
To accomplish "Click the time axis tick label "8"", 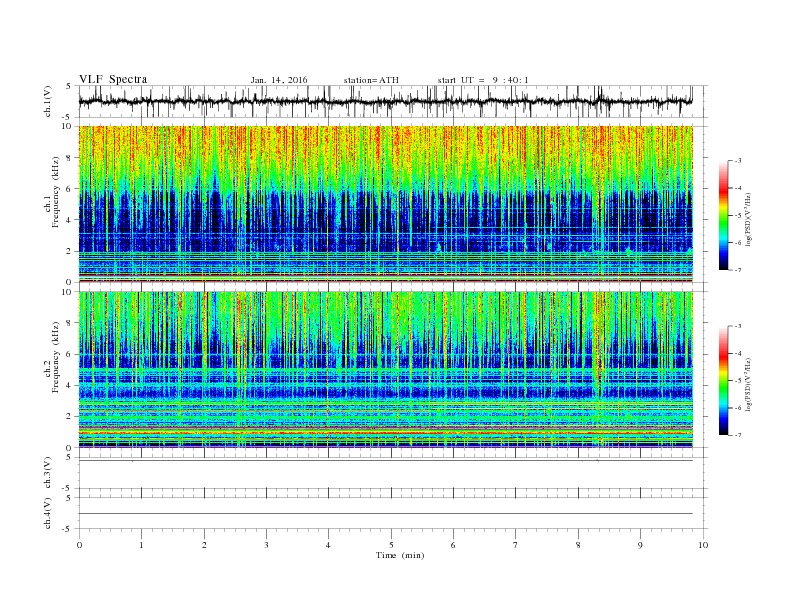I will (x=578, y=545).
